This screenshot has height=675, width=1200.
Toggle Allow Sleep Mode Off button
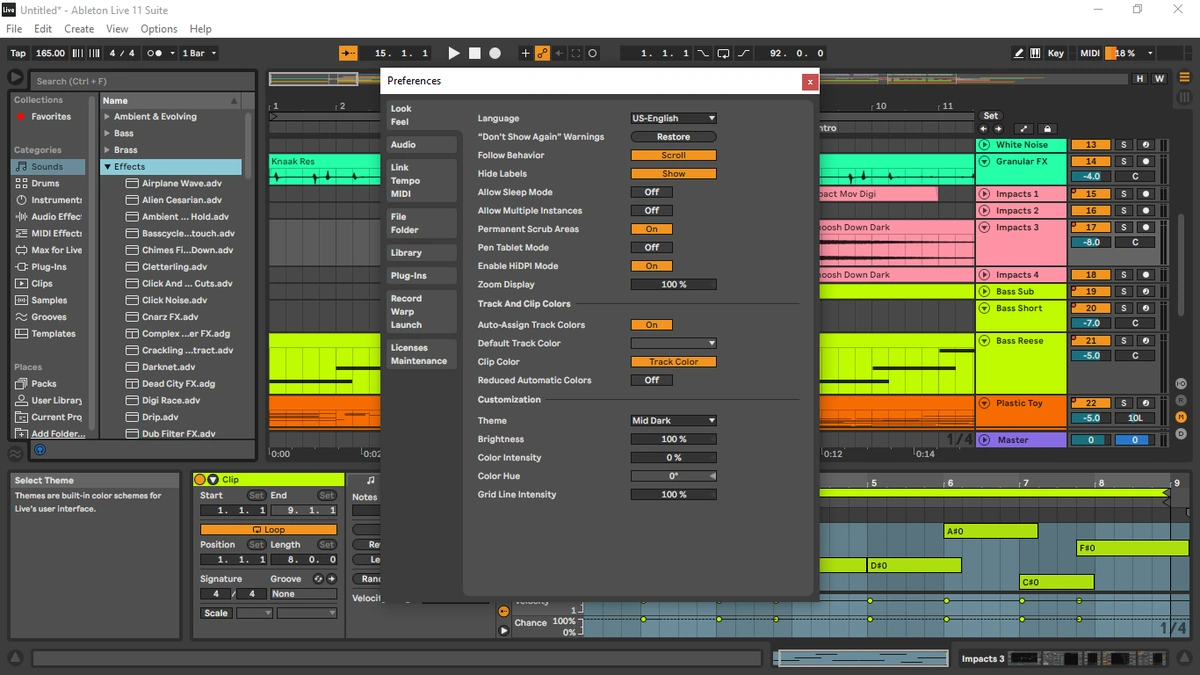[x=652, y=192]
